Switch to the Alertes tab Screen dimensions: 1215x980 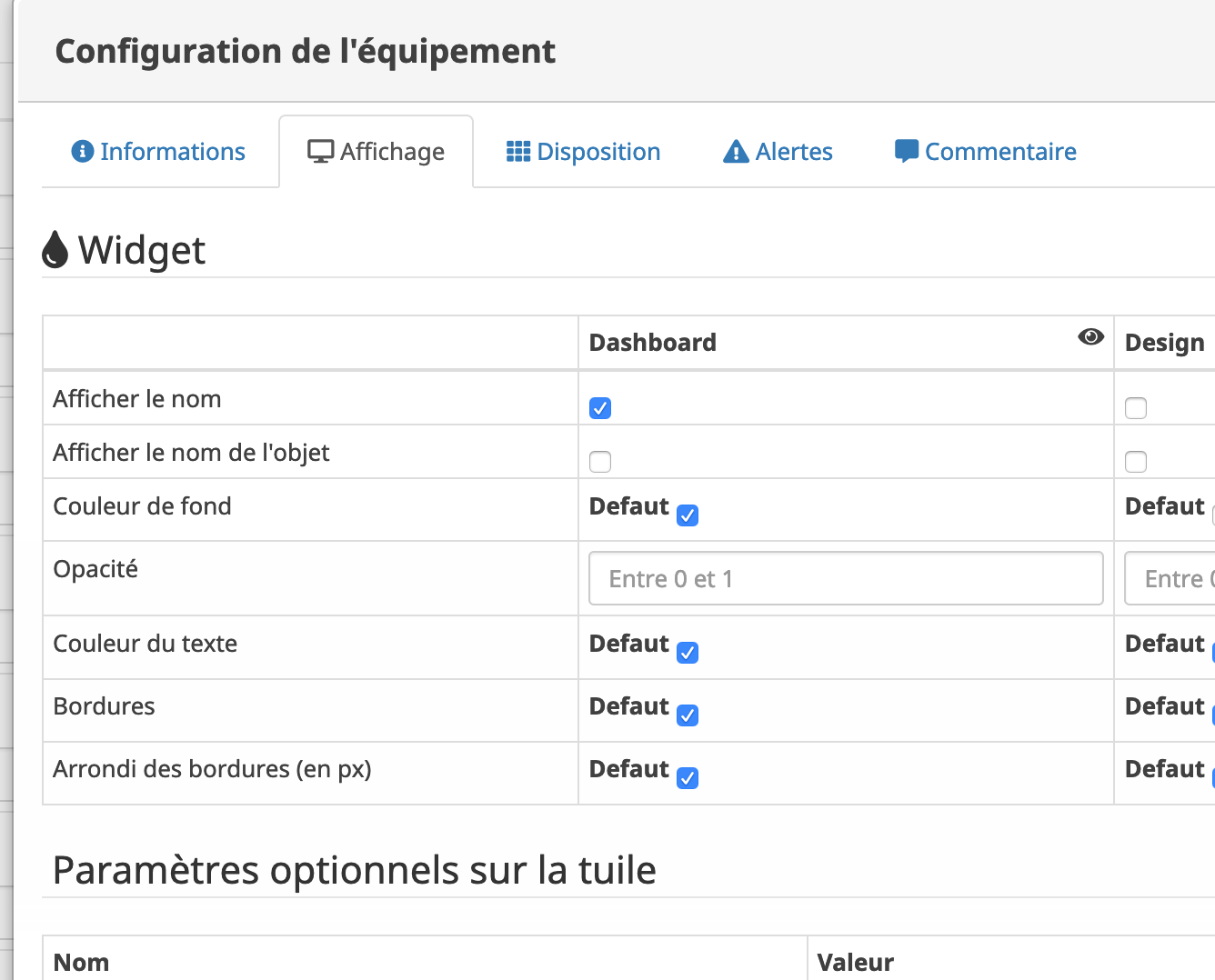point(778,152)
